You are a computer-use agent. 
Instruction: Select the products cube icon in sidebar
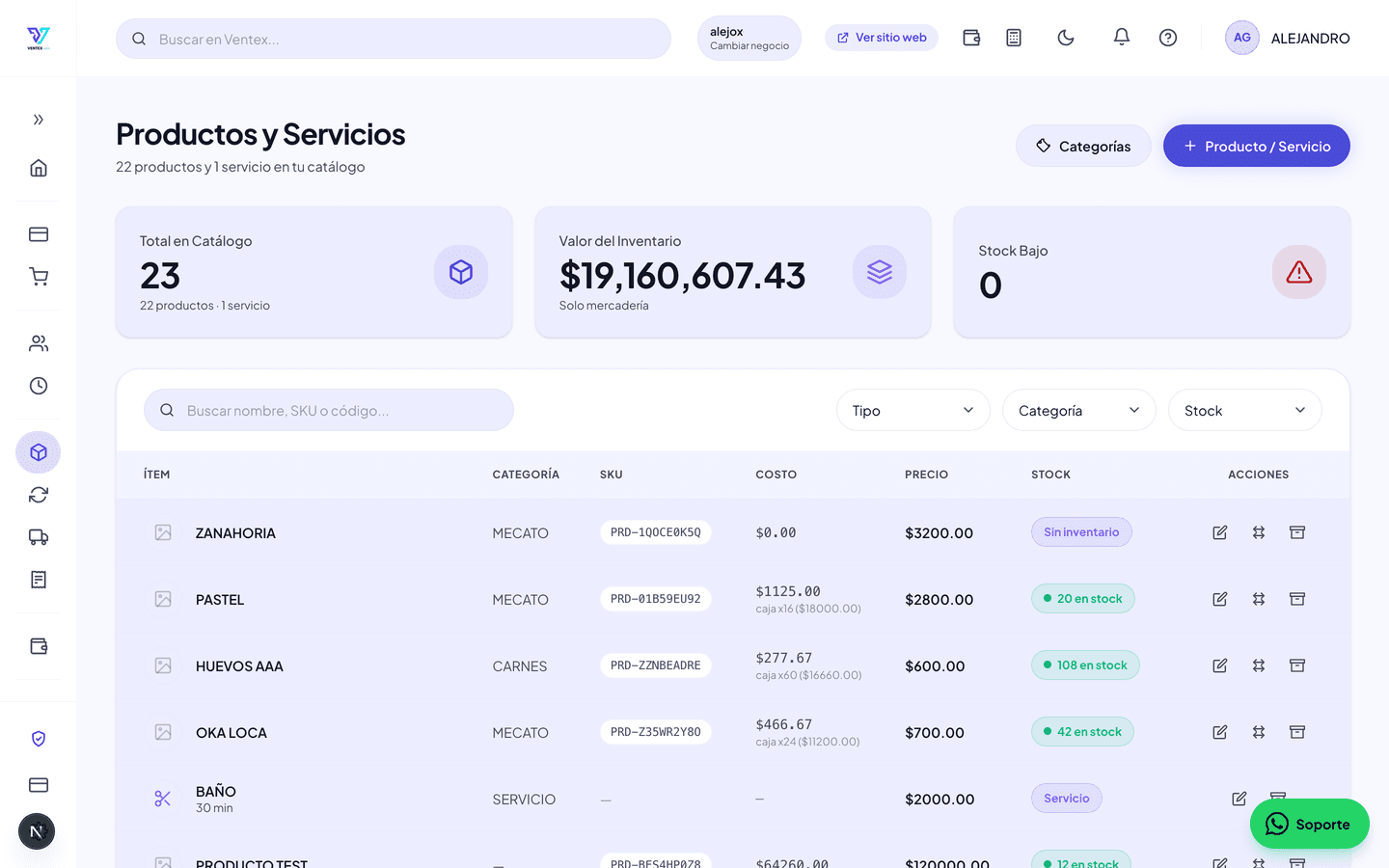coord(39,452)
